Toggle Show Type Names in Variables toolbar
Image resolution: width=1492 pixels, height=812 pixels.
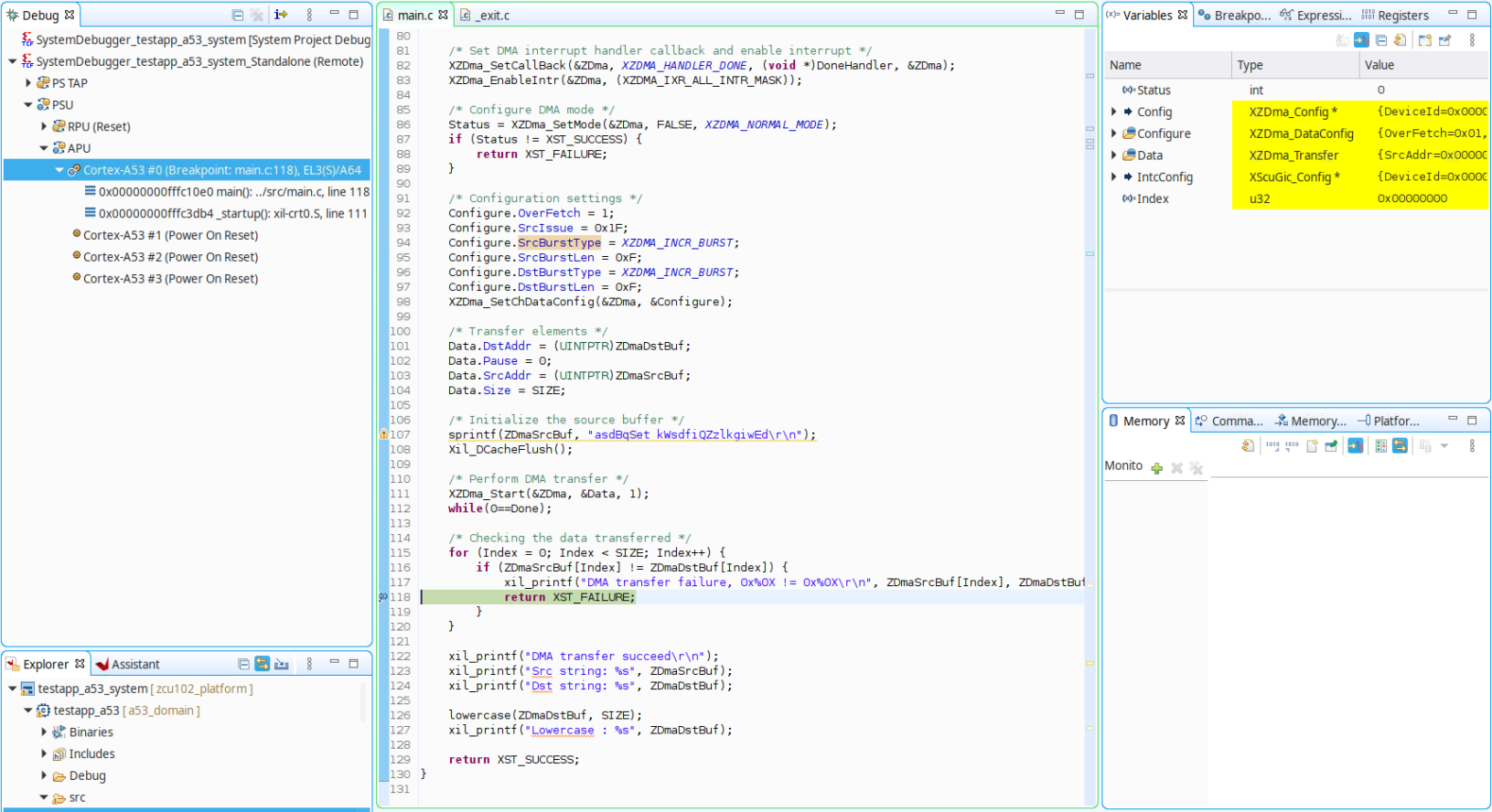(x=1361, y=40)
